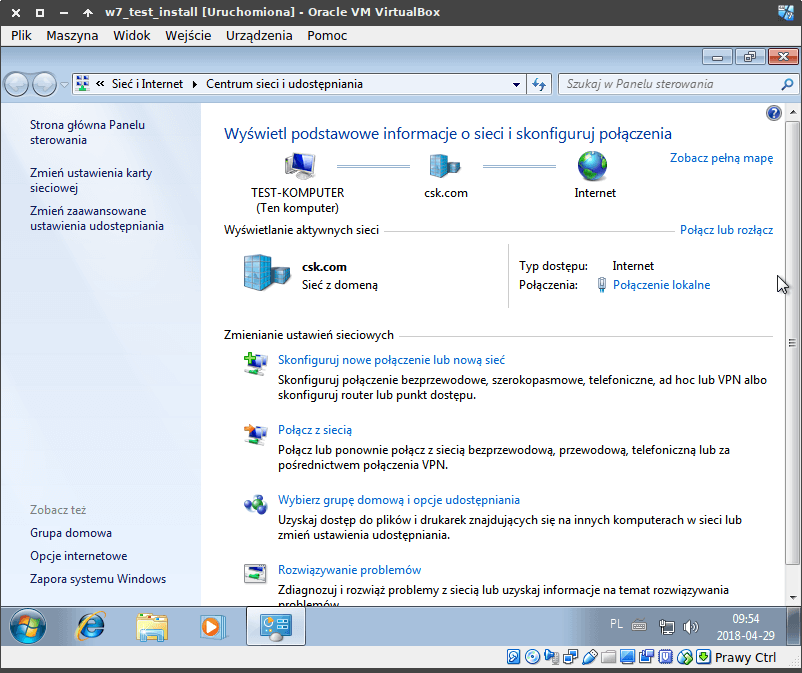Click Skonfiguruj nowe połączenie lub nową sieć
Screen dimensions: 802x673
pos(391,360)
